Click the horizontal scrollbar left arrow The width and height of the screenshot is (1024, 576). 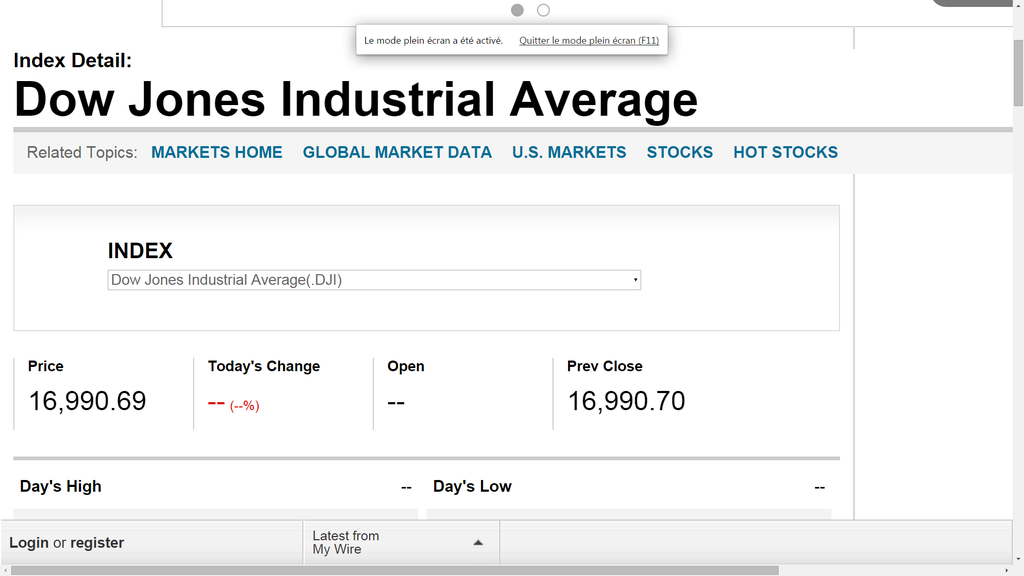[x=5, y=570]
